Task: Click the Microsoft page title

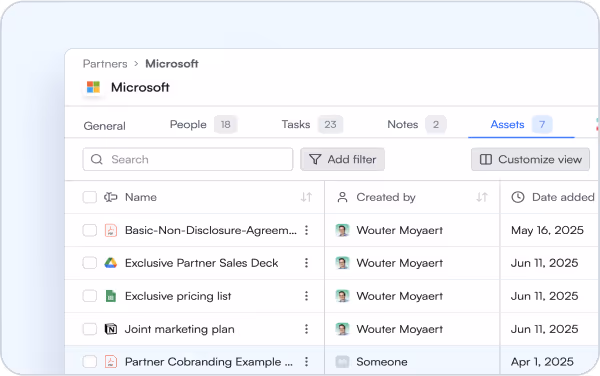Action: tap(140, 87)
